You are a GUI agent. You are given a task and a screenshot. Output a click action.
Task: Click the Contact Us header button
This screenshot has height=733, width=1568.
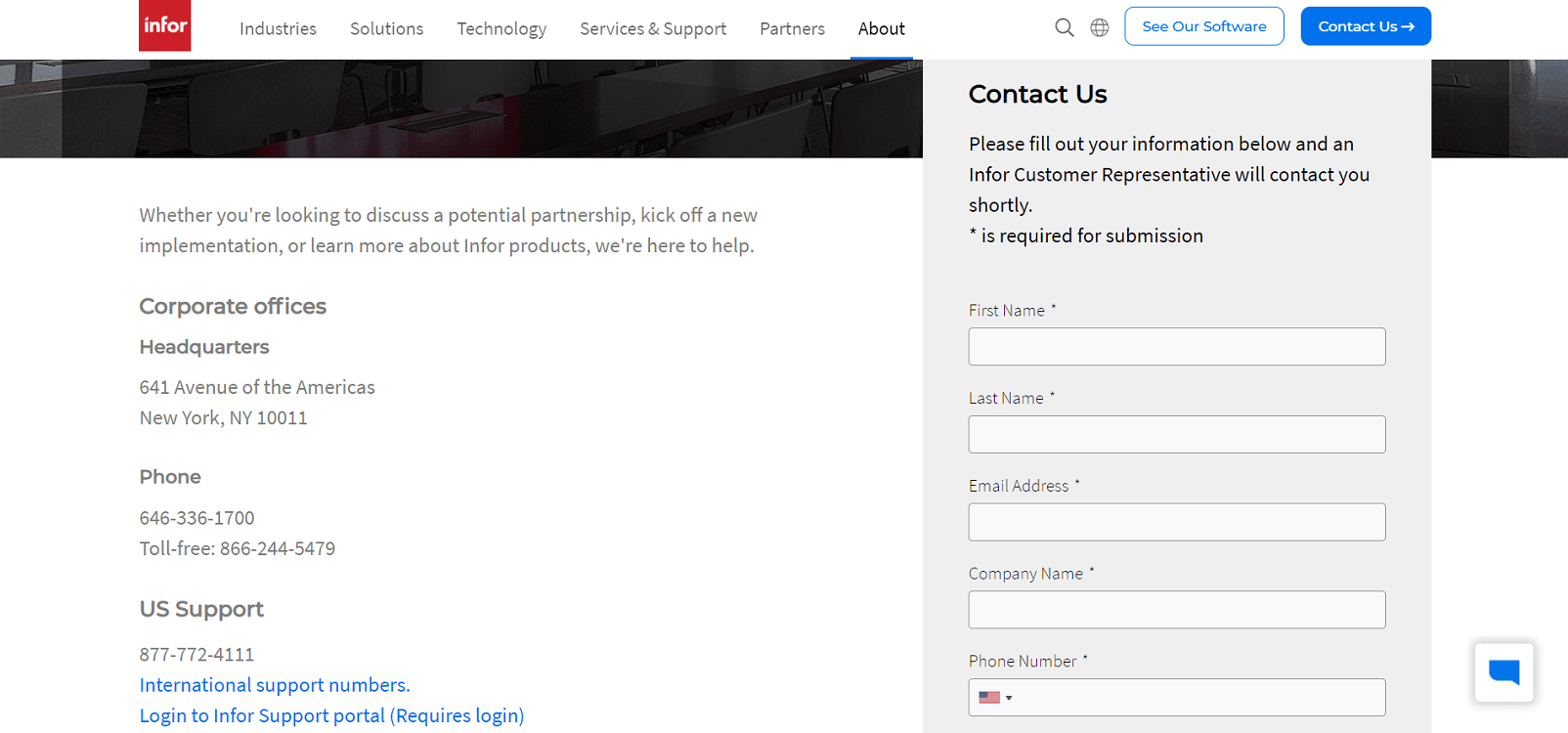(1366, 26)
